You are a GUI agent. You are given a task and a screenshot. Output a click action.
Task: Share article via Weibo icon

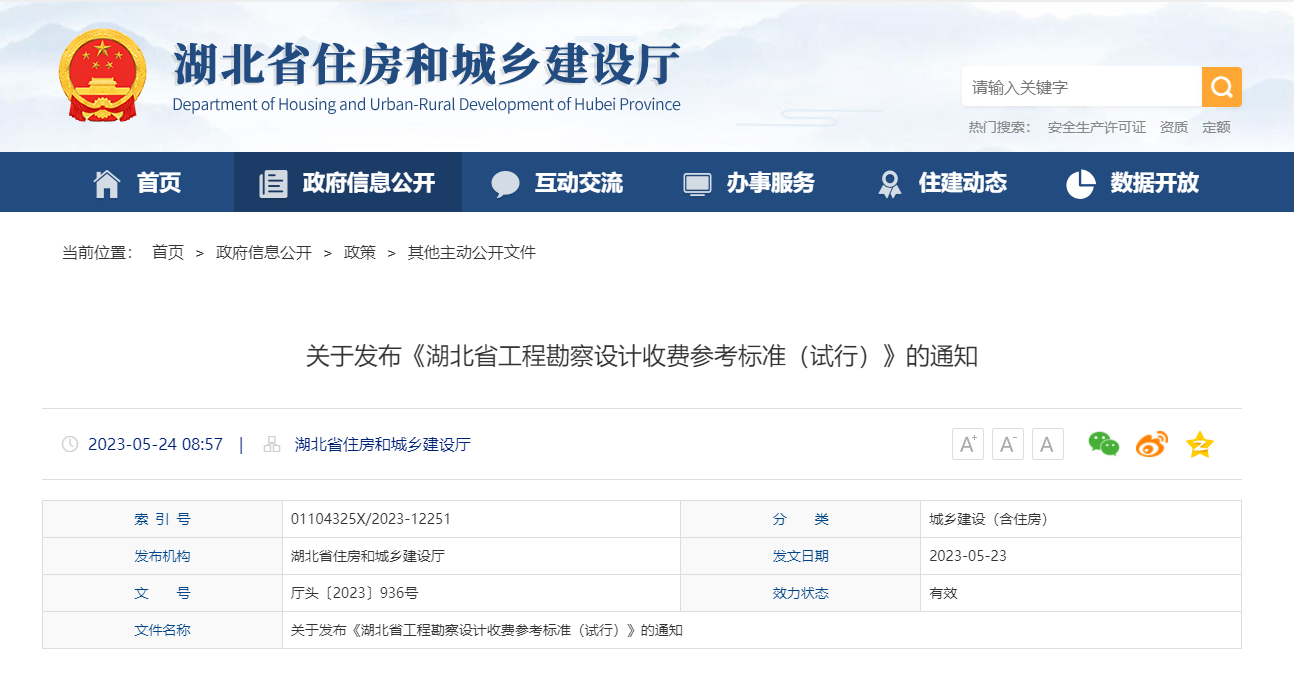1152,444
